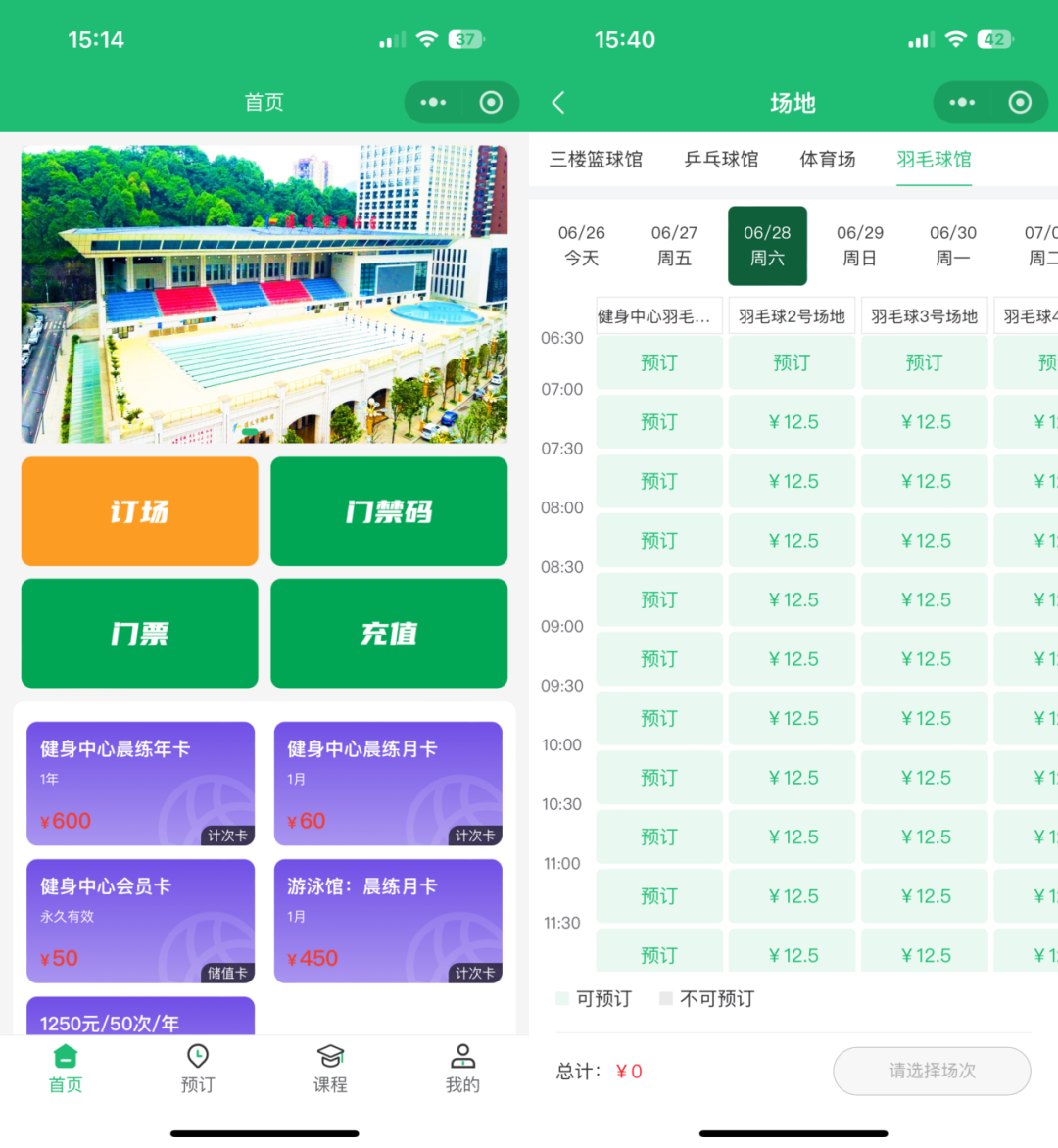The height and width of the screenshot is (1148, 1058).
Task: Tap the 06:30 预订 cell for 健身中心羽毛球
Action: click(658, 362)
